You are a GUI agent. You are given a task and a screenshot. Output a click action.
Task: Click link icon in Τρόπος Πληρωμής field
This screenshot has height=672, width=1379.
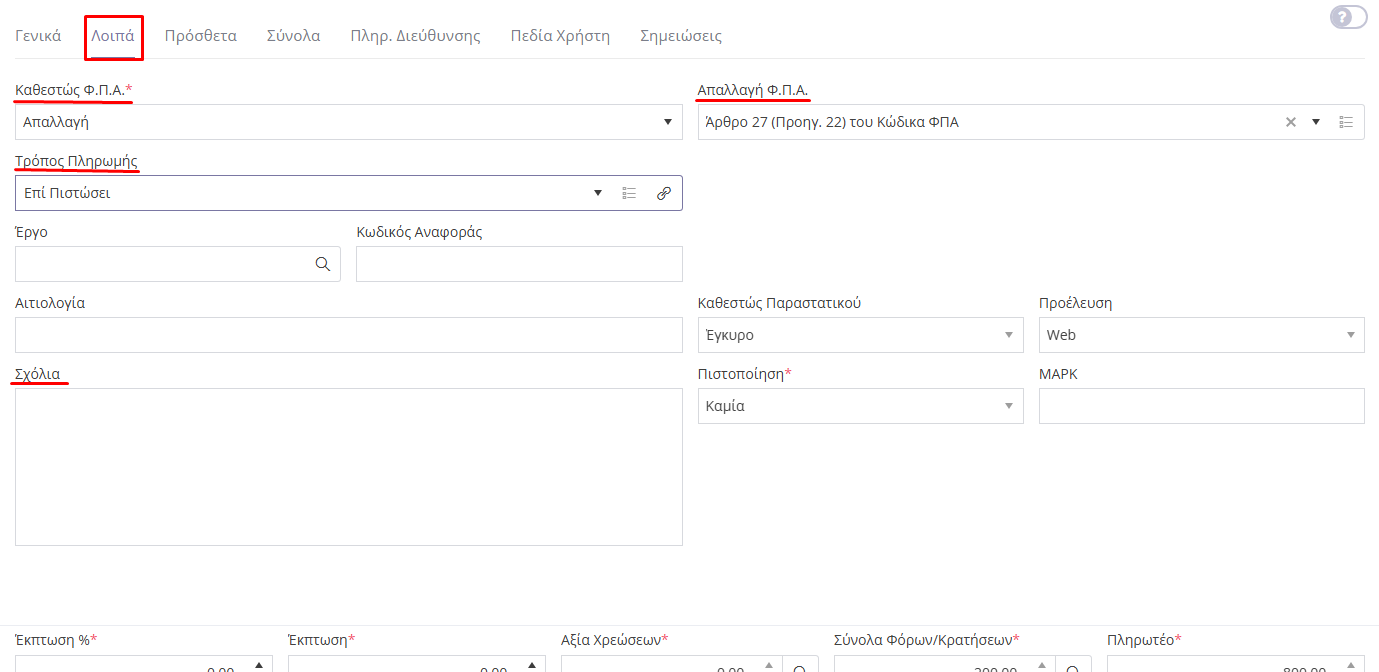pos(663,193)
